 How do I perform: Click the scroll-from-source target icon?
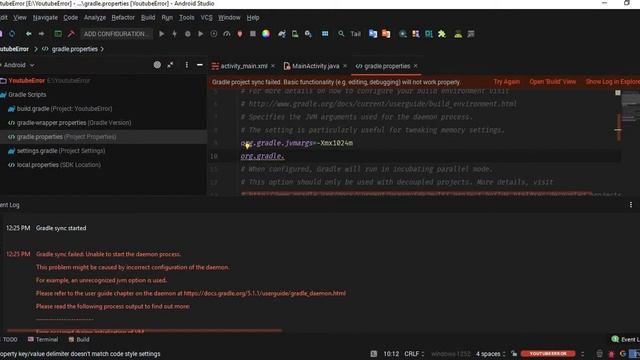157,65
